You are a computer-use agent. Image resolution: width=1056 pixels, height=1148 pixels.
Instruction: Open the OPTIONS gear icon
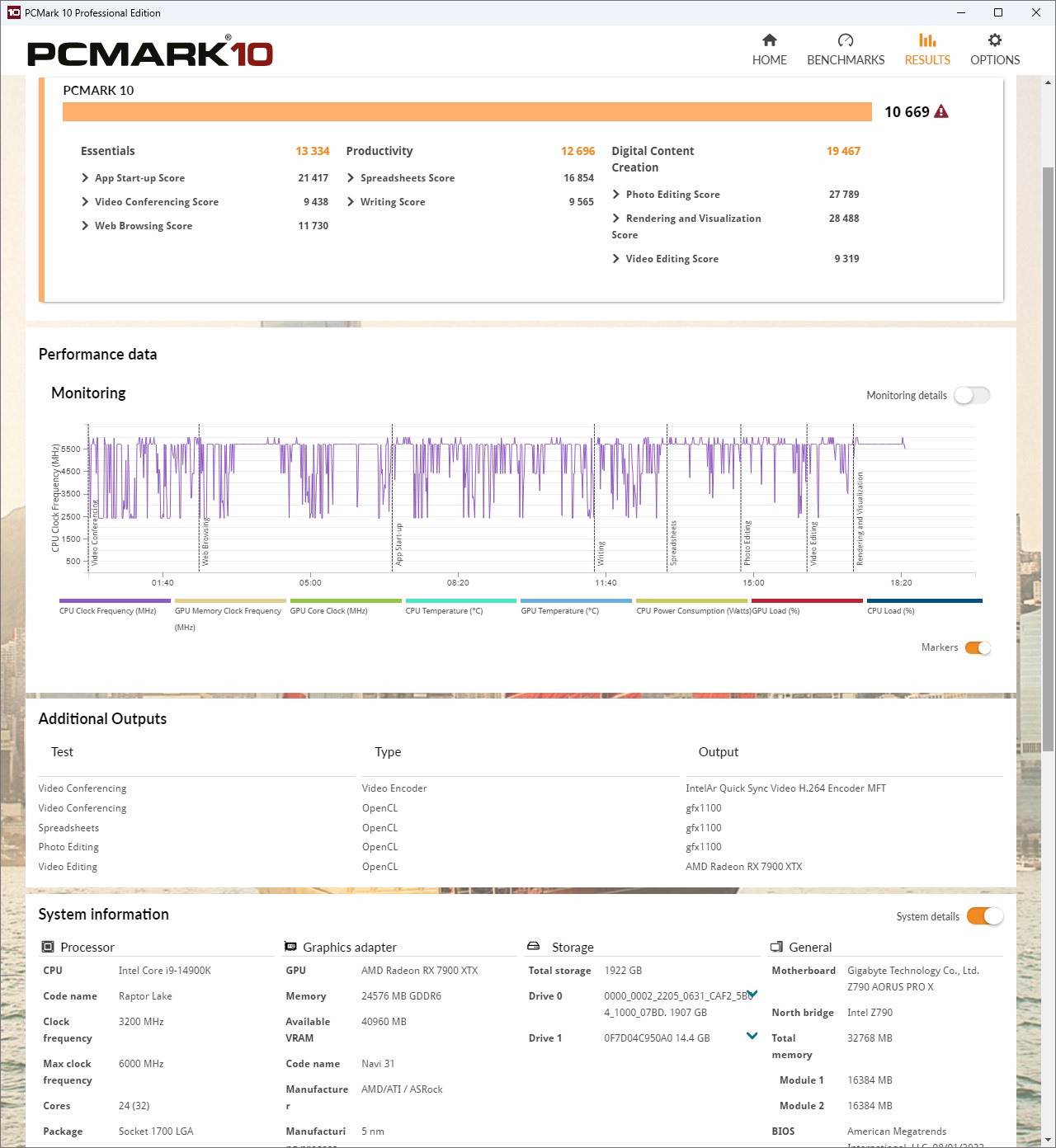click(x=995, y=40)
